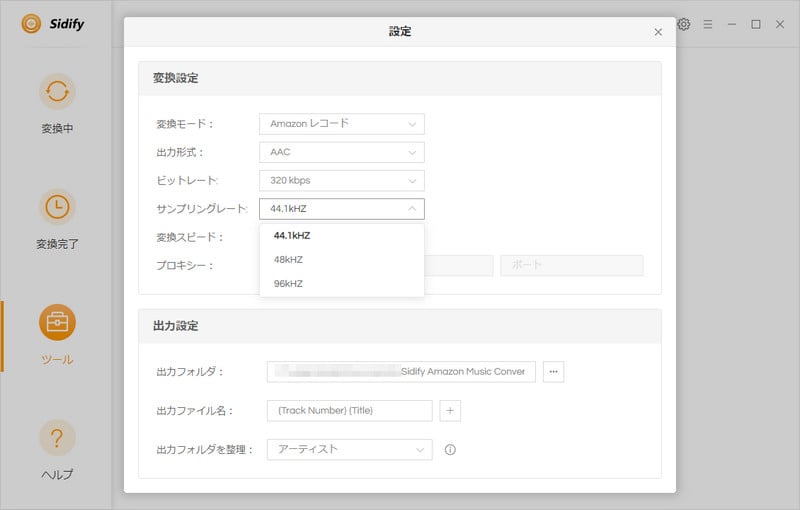Browse output folder with the ellipsis button

point(554,372)
